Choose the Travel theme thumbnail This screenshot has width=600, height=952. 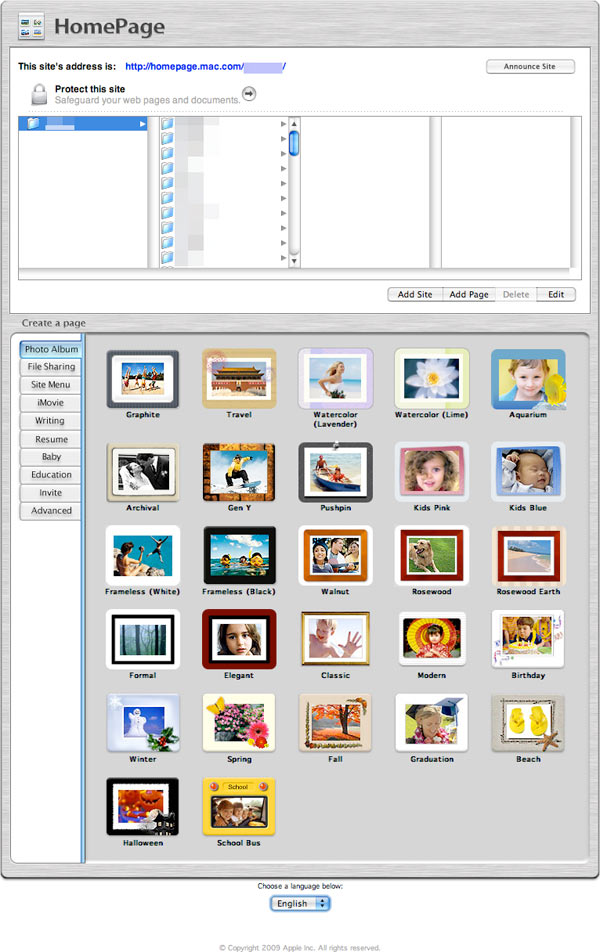pyautogui.click(x=239, y=379)
